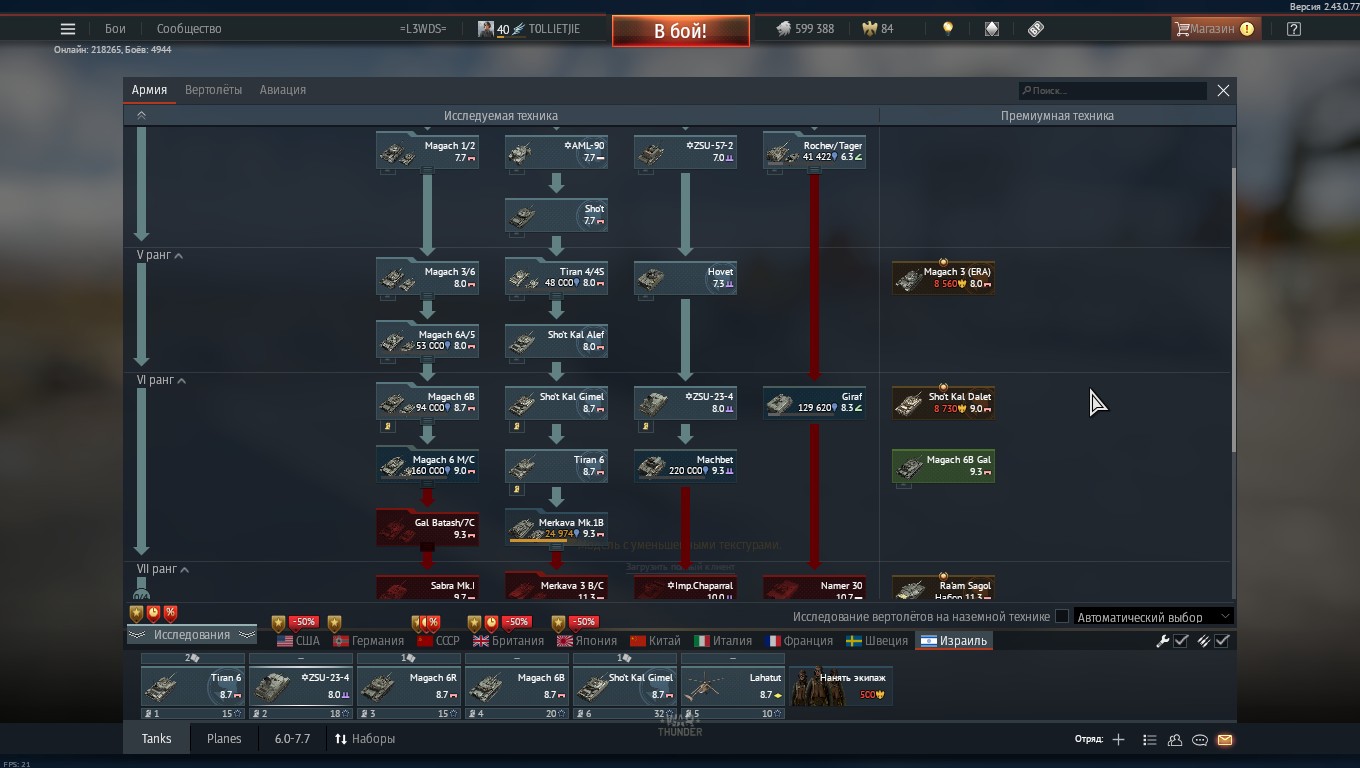Click the wrench repair icon in slotbar

1163,641
